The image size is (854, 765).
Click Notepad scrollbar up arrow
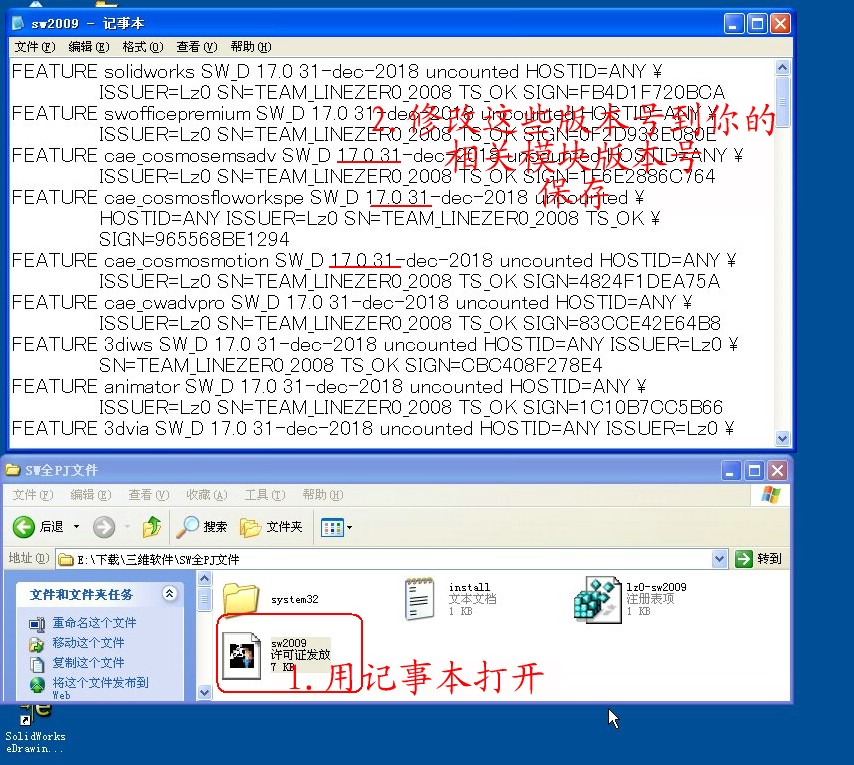click(x=783, y=68)
